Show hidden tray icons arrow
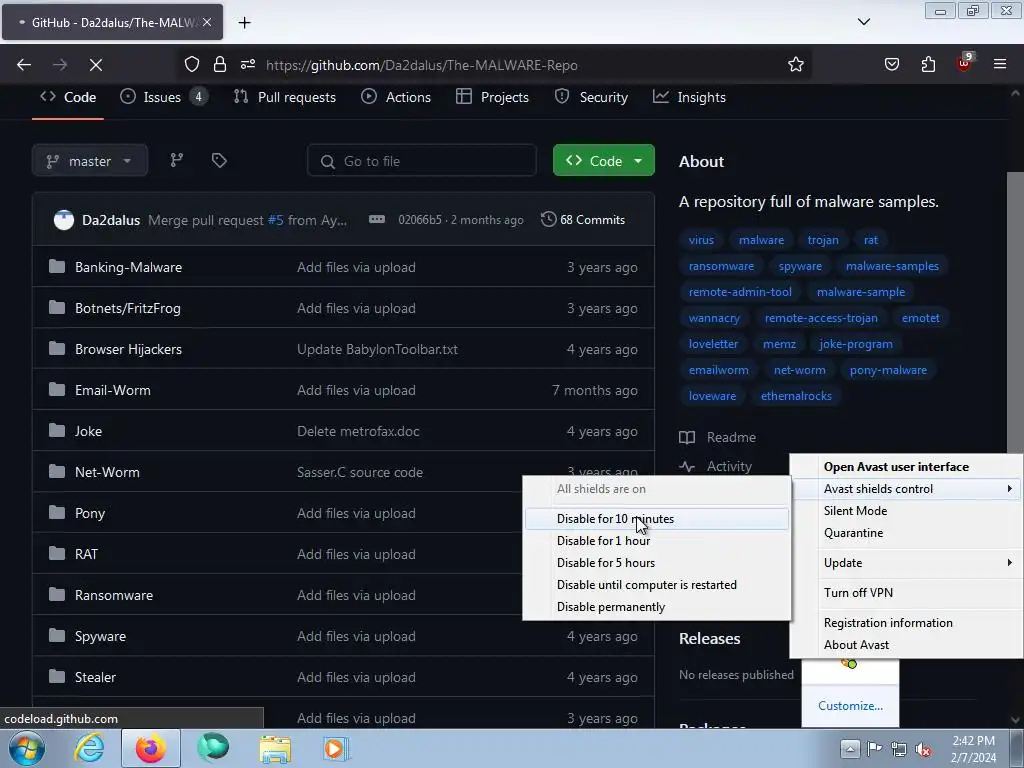The width and height of the screenshot is (1024, 768). click(x=850, y=748)
